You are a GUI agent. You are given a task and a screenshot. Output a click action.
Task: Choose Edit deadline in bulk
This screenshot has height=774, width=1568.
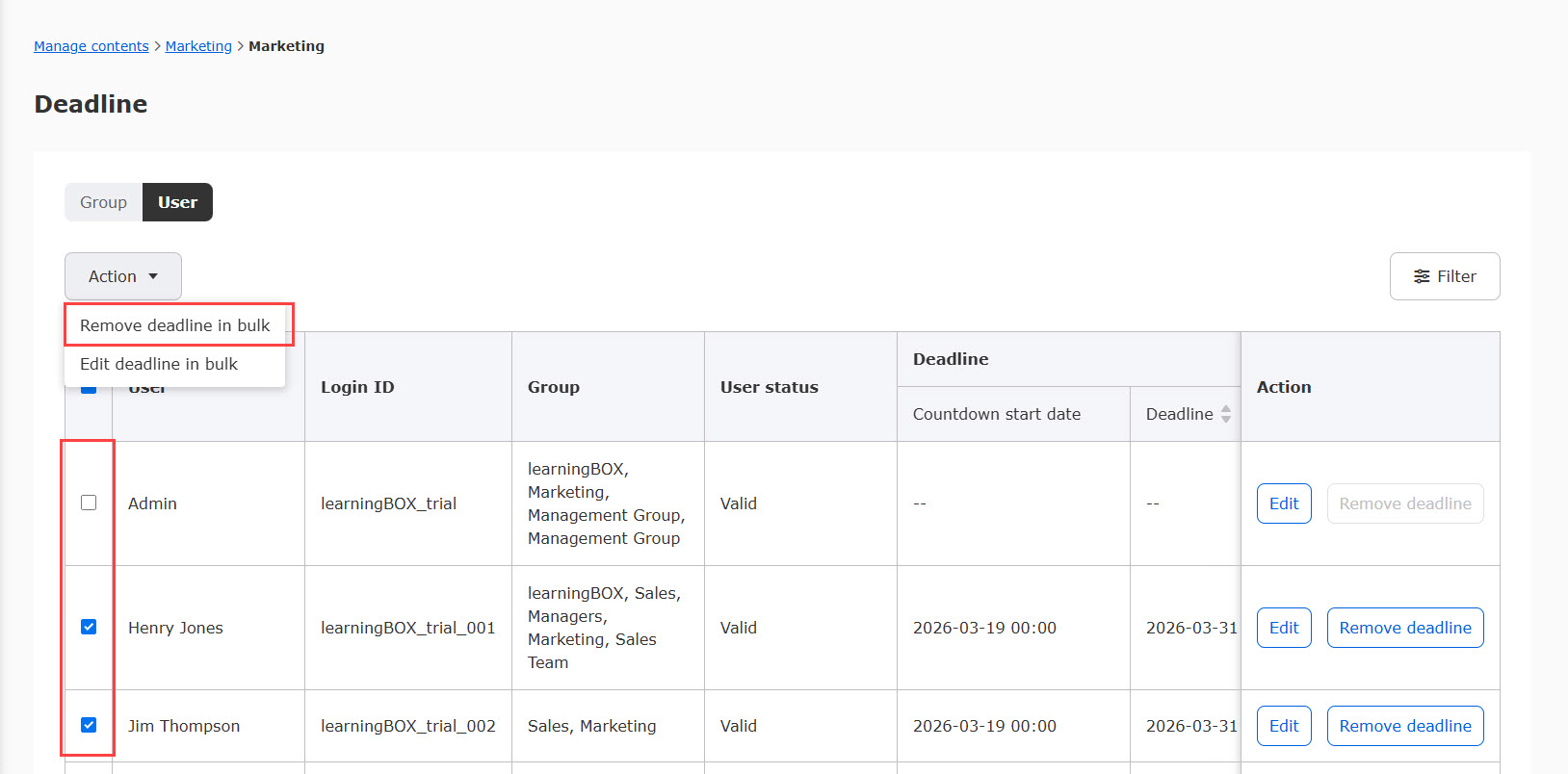coord(159,364)
